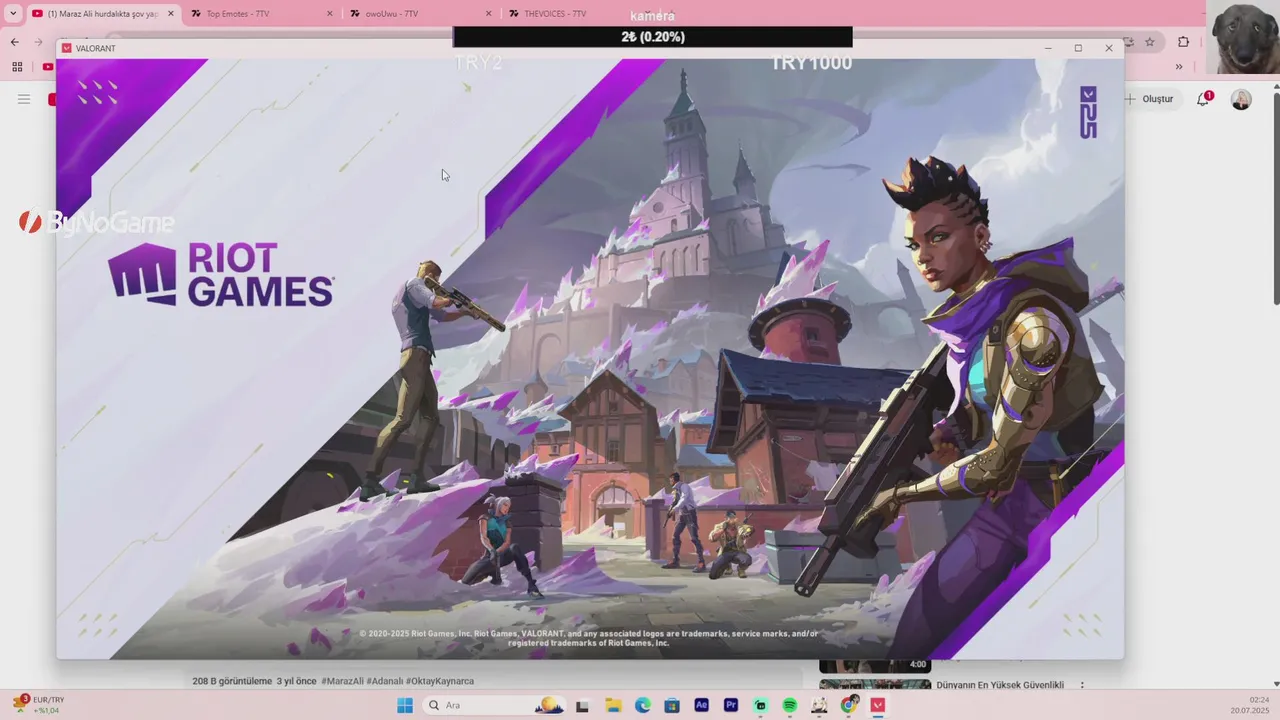The width and height of the screenshot is (1280, 720).
Task: Open the EUR/TRY widget on taskbar
Action: [x=40, y=705]
